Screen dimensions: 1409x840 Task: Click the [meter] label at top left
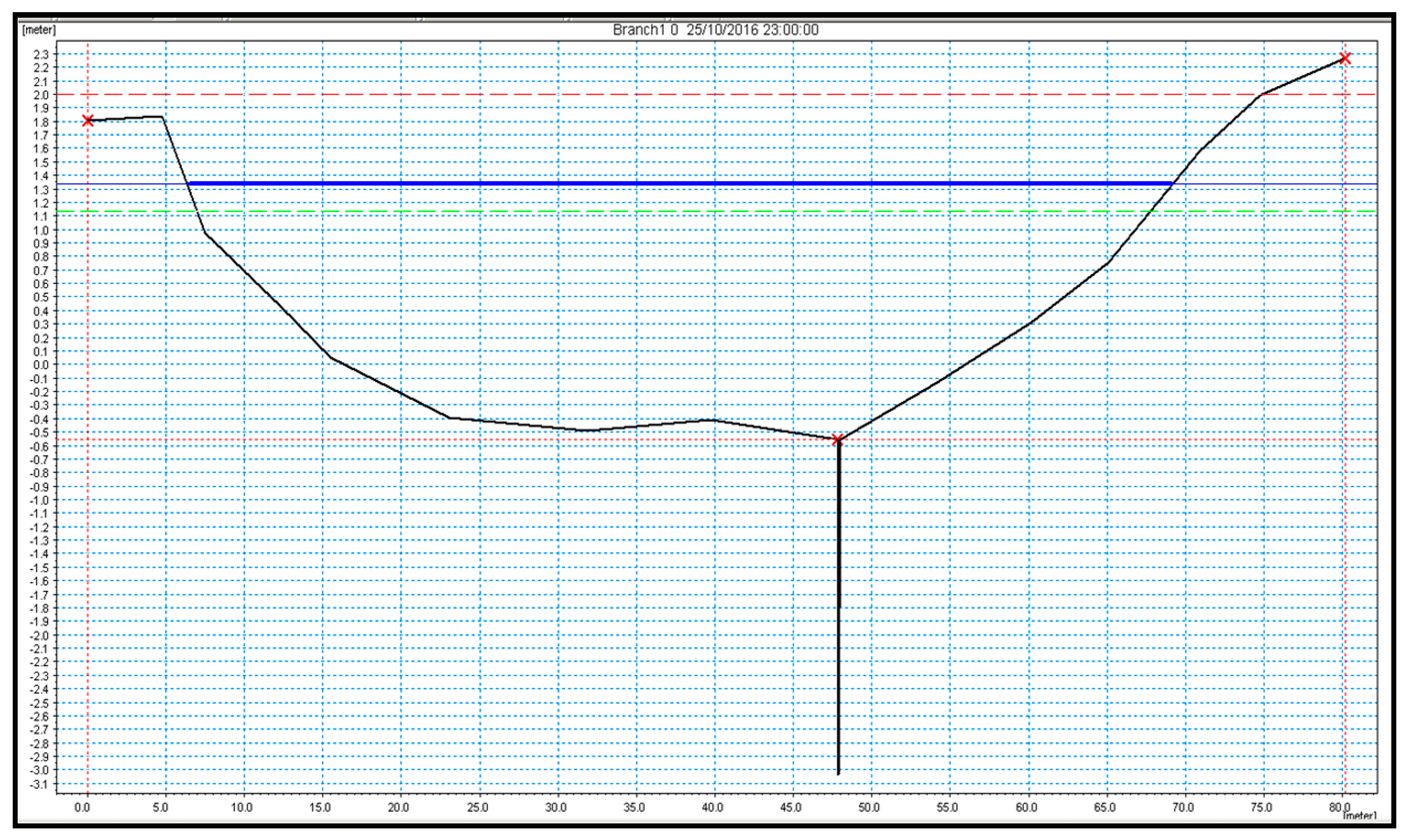coord(39,30)
